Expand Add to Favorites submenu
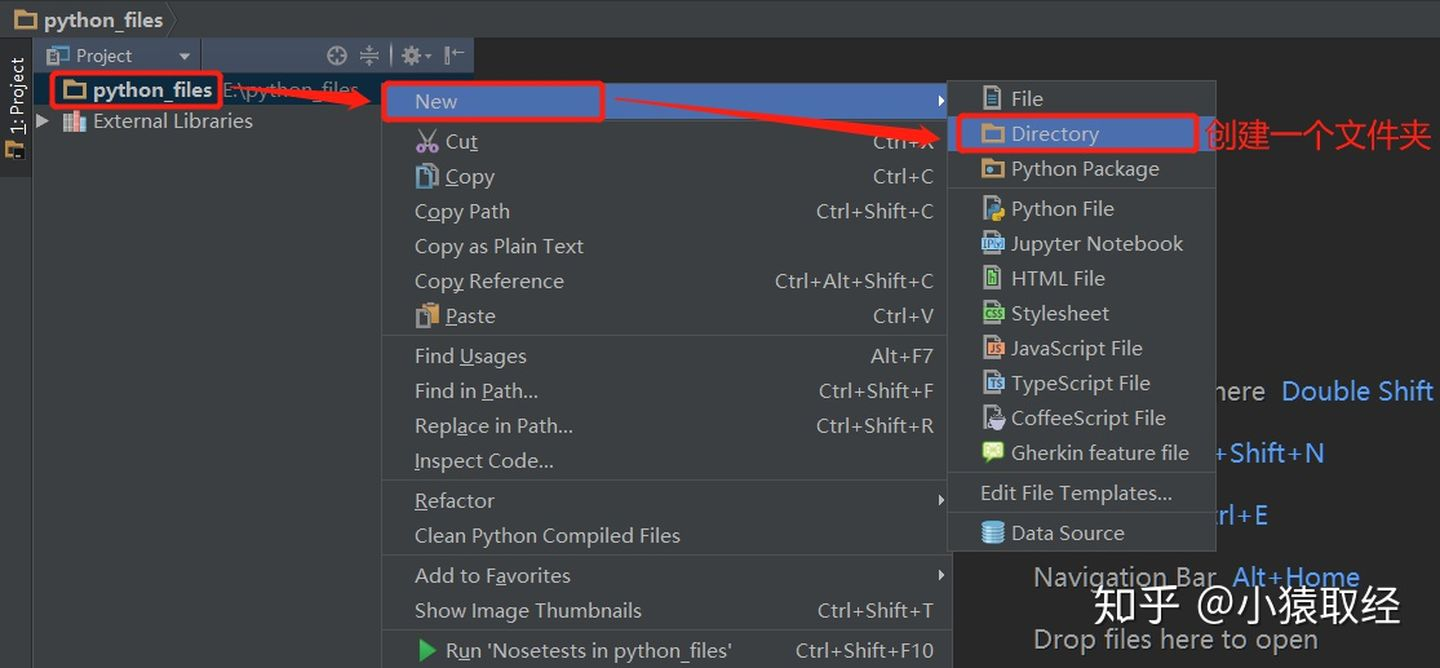Image resolution: width=1440 pixels, height=668 pixels. pos(940,575)
